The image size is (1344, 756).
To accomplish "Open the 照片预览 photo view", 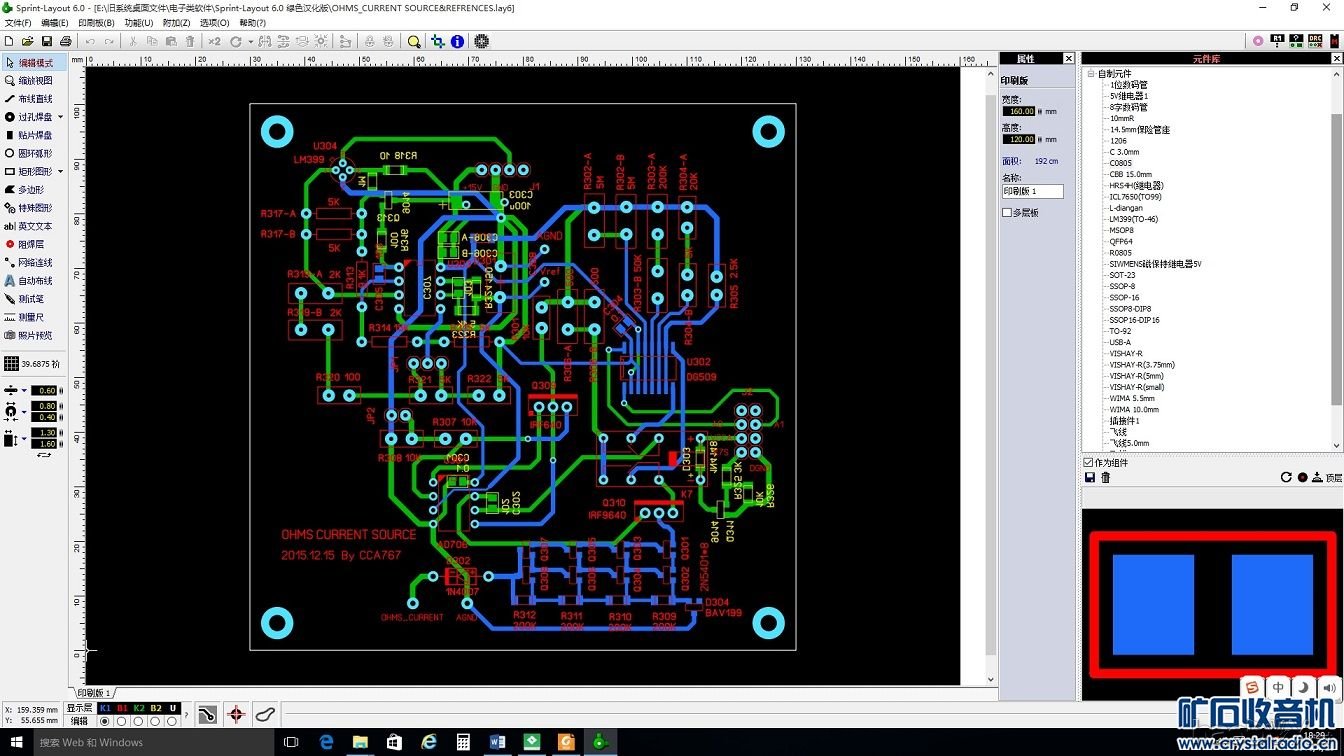I will click(x=34, y=335).
